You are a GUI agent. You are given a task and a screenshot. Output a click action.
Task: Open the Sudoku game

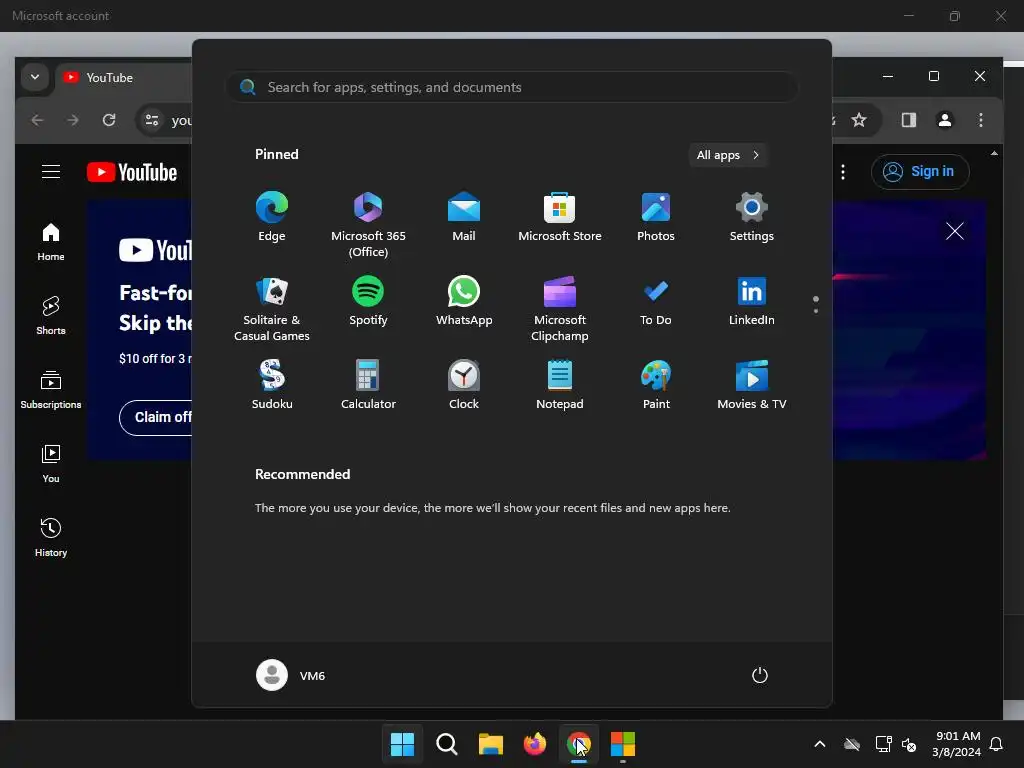pyautogui.click(x=272, y=385)
